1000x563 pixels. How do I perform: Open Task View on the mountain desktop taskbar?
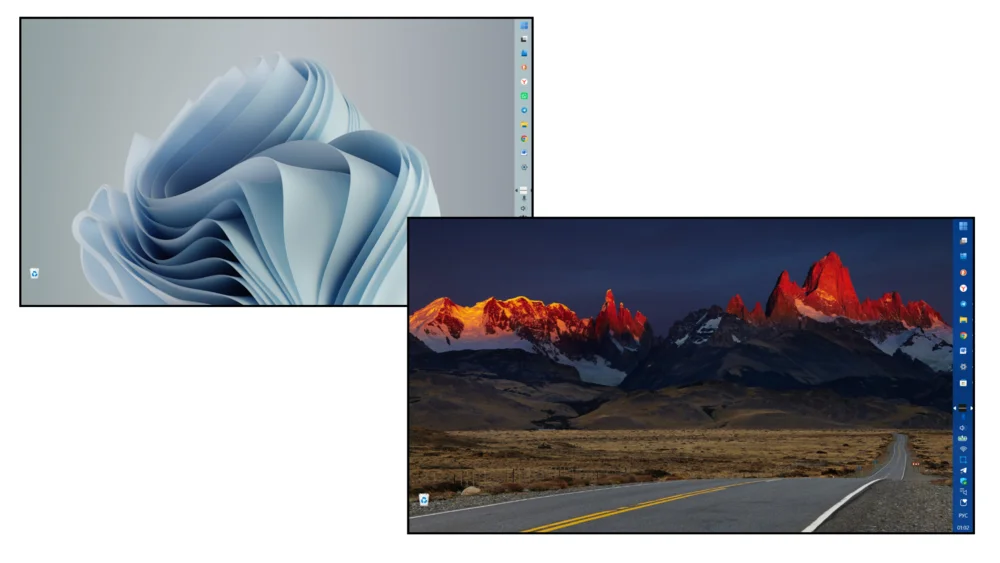[963, 241]
